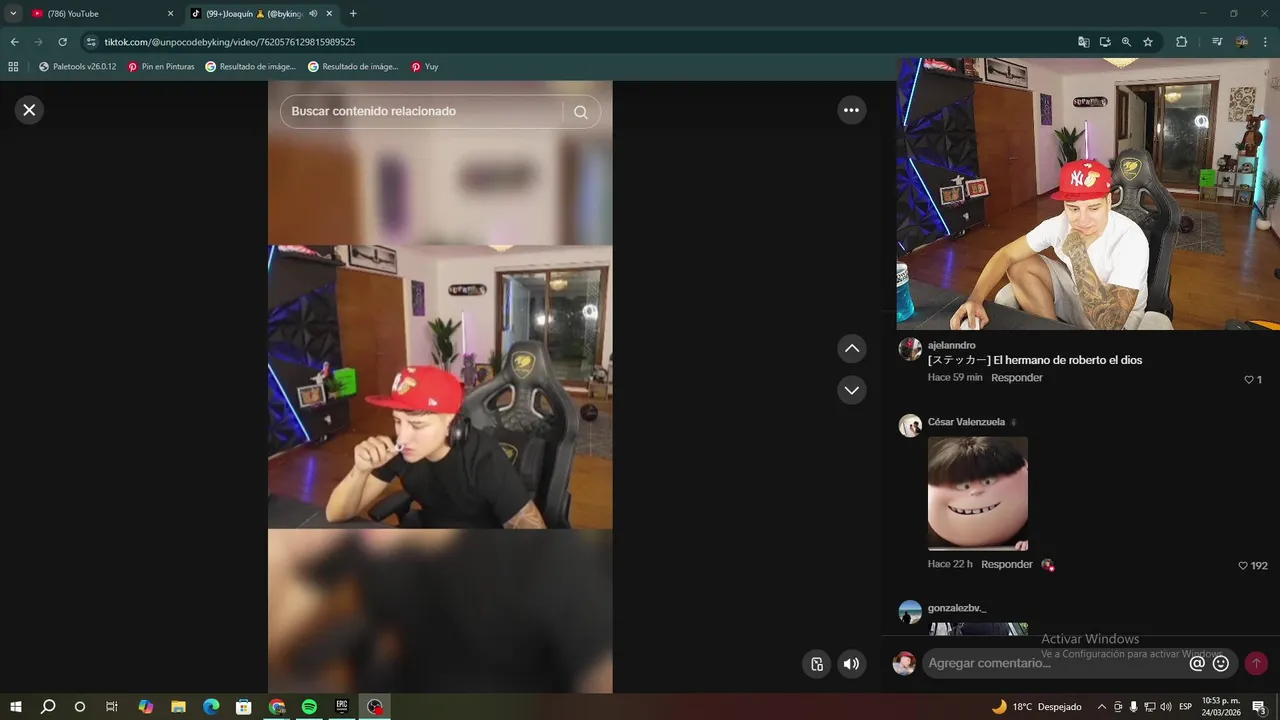The width and height of the screenshot is (1280, 720).
Task: Reply to ajelanndro's comment
Action: point(1016,378)
